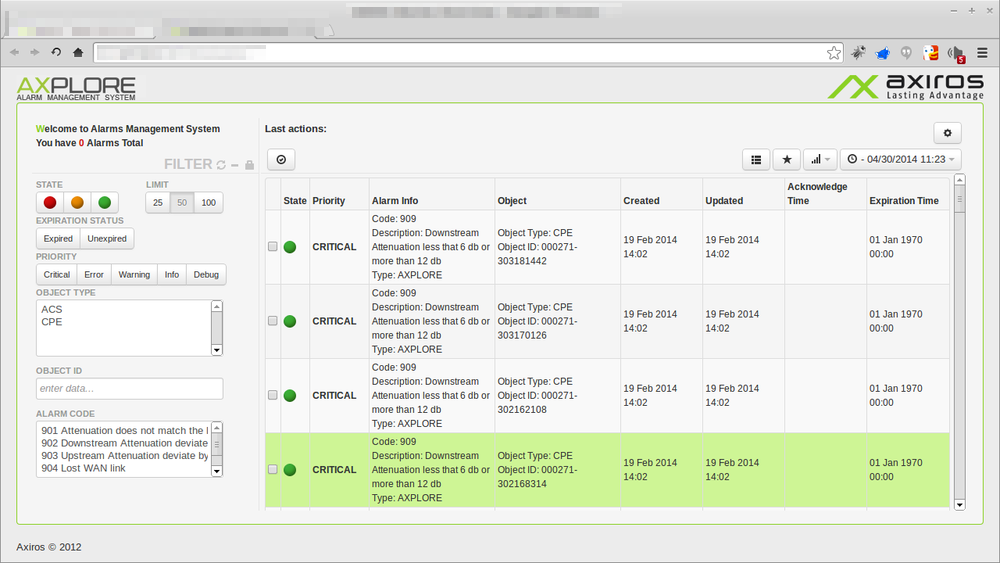The width and height of the screenshot is (1000, 563).
Task: Click the star favorites button
Action: tap(787, 159)
